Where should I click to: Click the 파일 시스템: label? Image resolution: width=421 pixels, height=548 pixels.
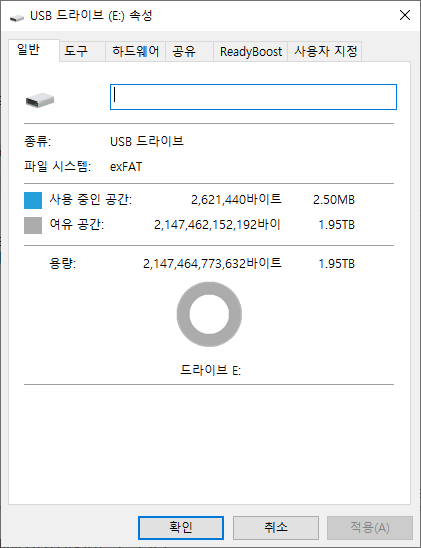58,166
